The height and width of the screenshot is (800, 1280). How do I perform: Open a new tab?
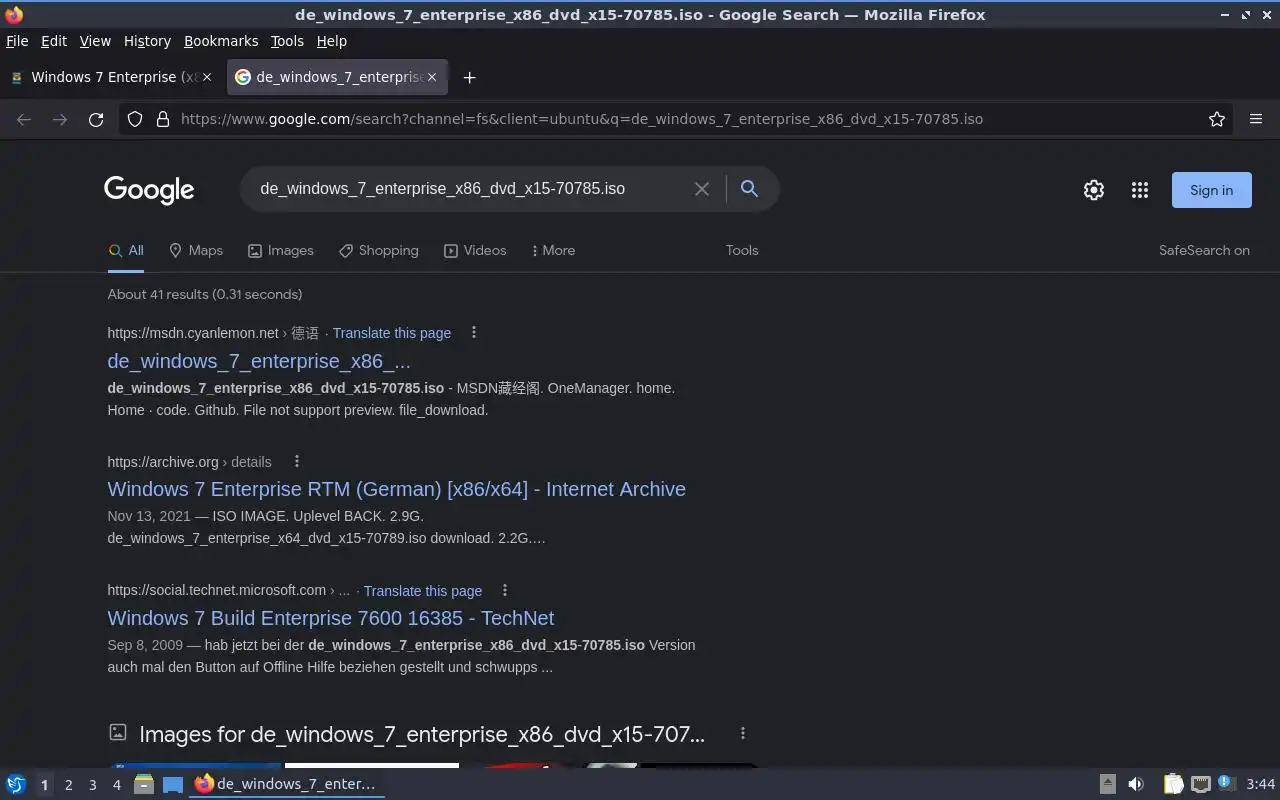pos(469,77)
